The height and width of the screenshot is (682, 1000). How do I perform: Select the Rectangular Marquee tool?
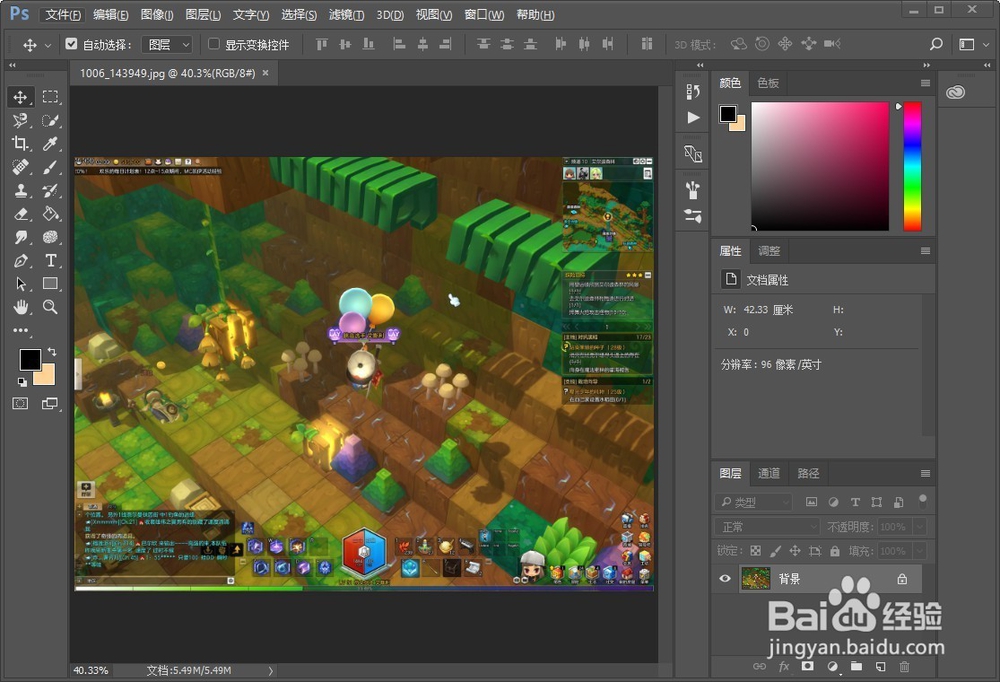(x=50, y=97)
